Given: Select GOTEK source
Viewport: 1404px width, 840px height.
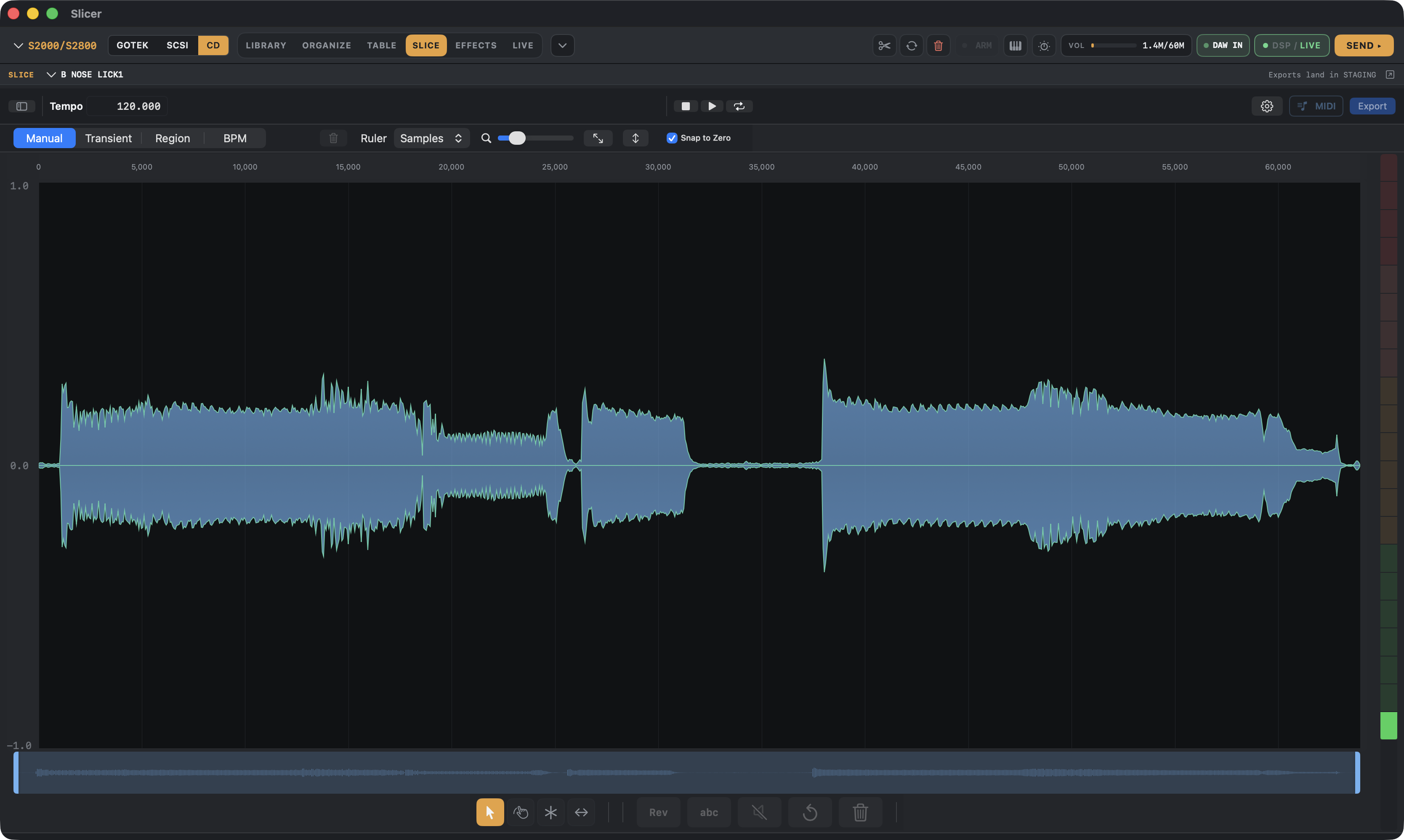Looking at the screenshot, I should (133, 45).
